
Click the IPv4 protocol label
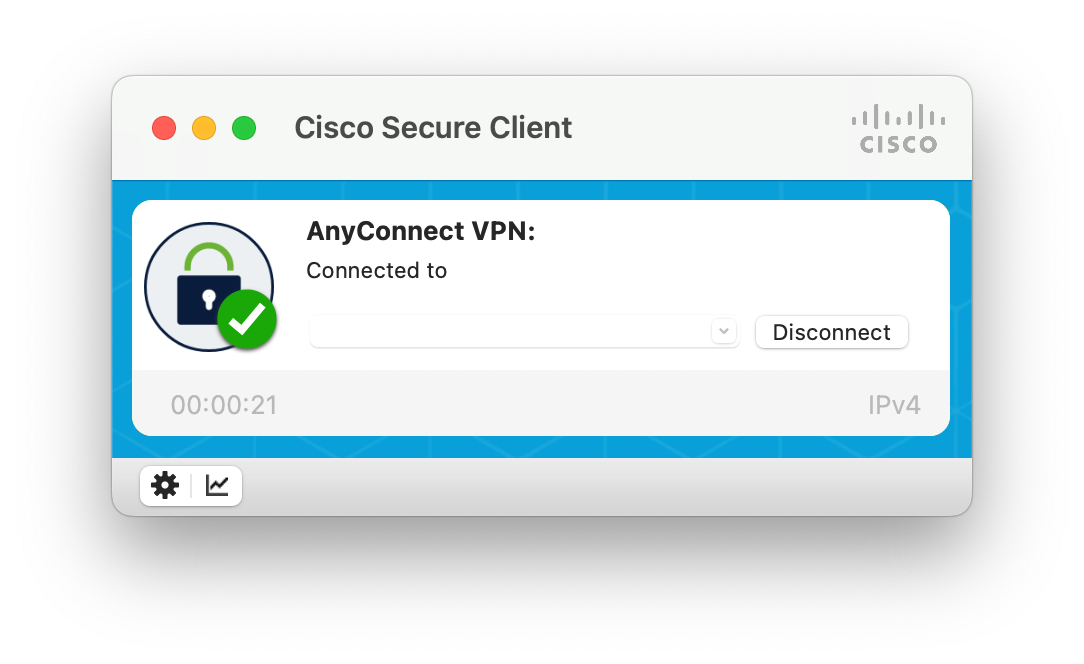point(894,405)
